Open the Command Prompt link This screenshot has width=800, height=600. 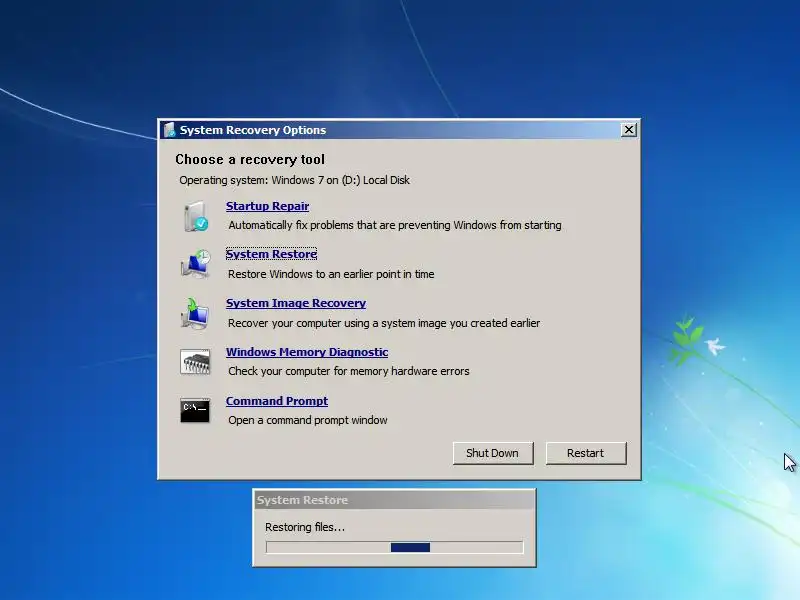tap(277, 401)
